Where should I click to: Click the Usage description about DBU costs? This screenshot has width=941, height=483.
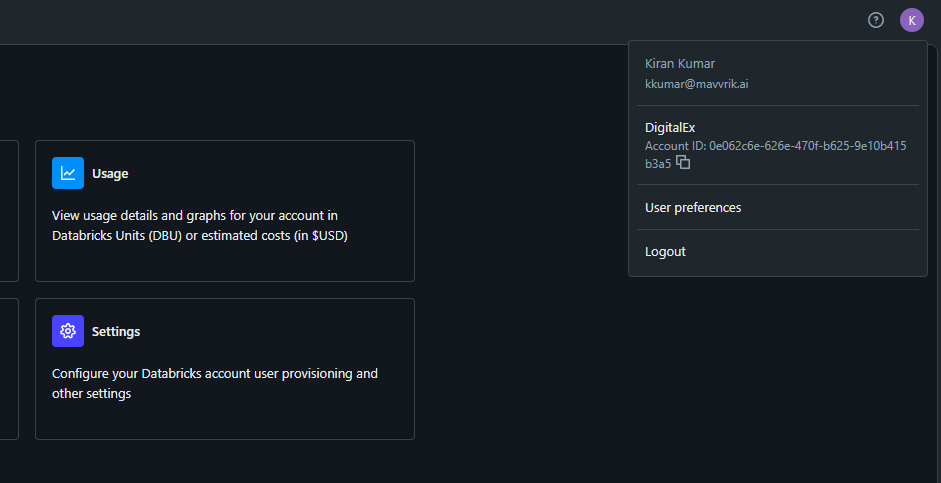(x=199, y=226)
